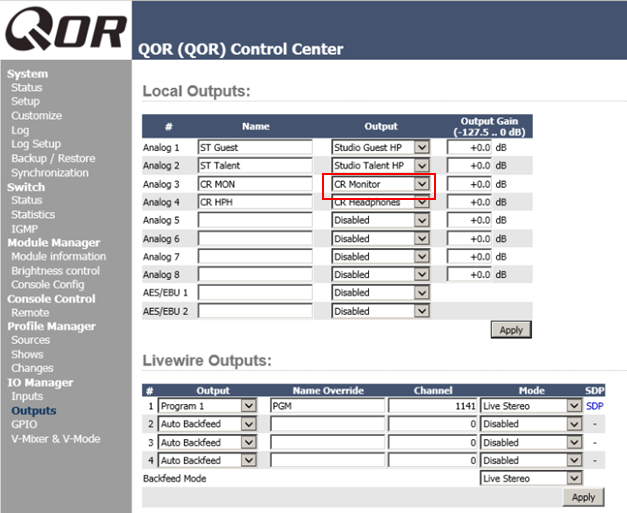
Task: Click Livewire output 2 channel field
Action: [433, 424]
